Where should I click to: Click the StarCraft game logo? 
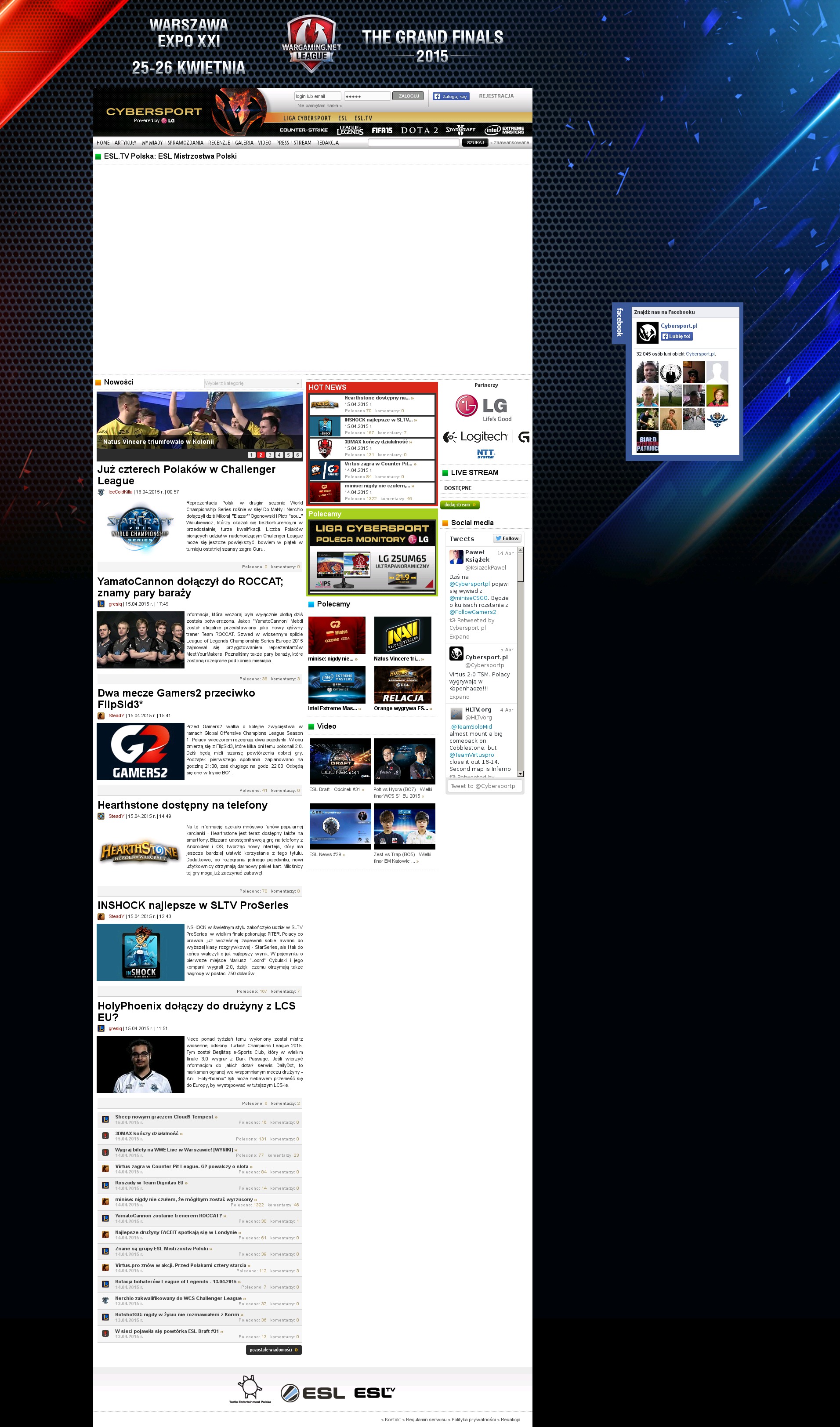pyautogui.click(x=460, y=130)
